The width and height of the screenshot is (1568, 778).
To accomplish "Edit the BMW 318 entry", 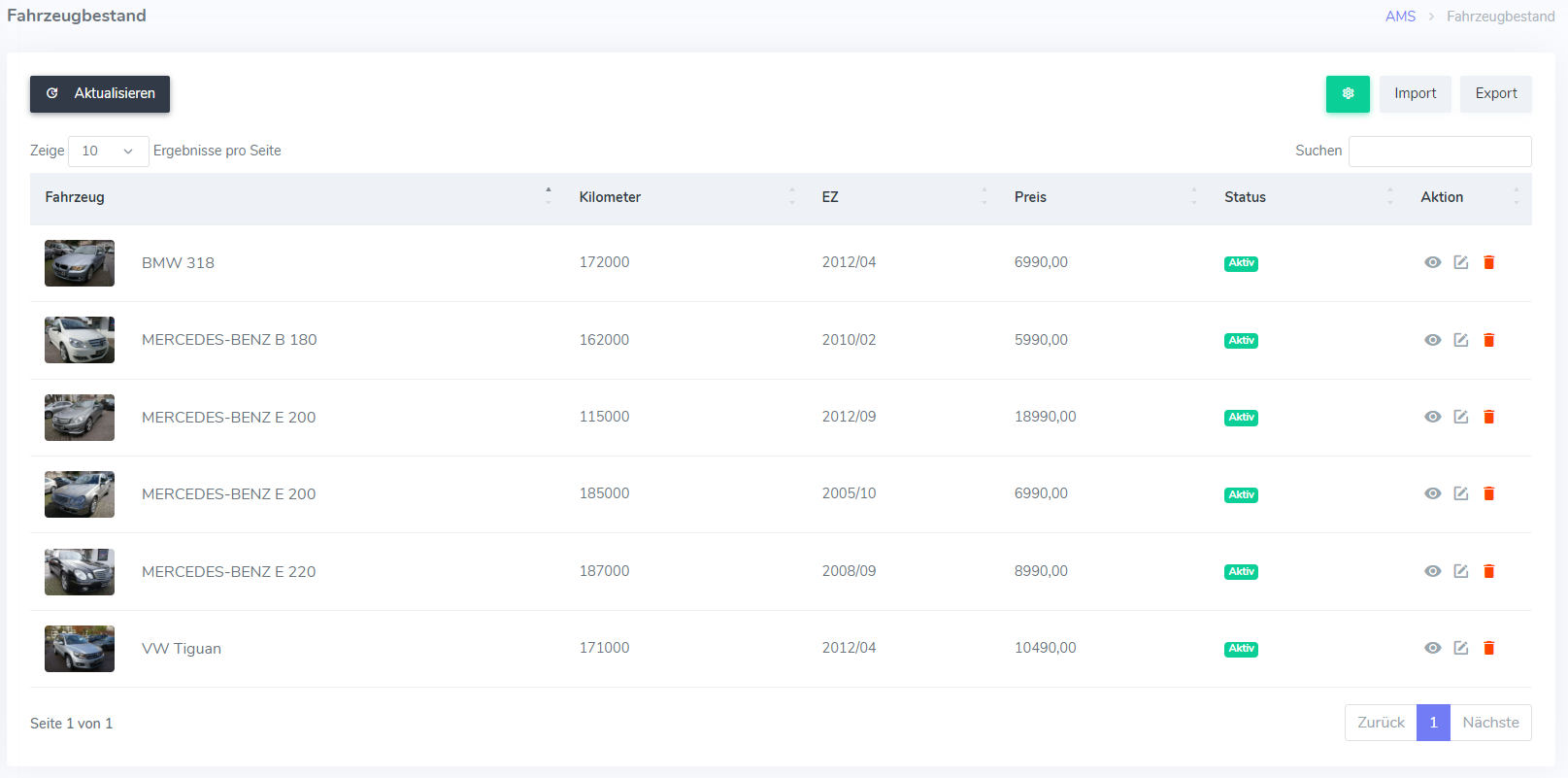I will pyautogui.click(x=1460, y=262).
